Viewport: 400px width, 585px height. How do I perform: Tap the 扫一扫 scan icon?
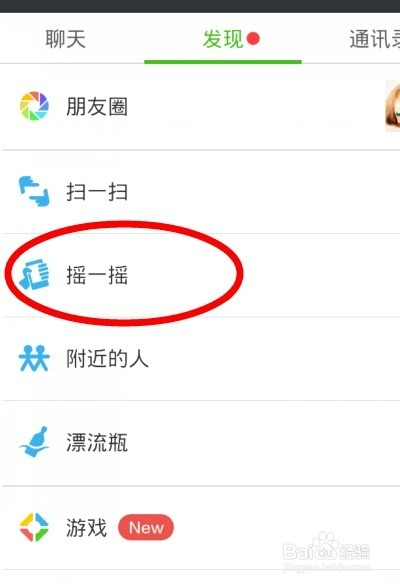[x=34, y=191]
